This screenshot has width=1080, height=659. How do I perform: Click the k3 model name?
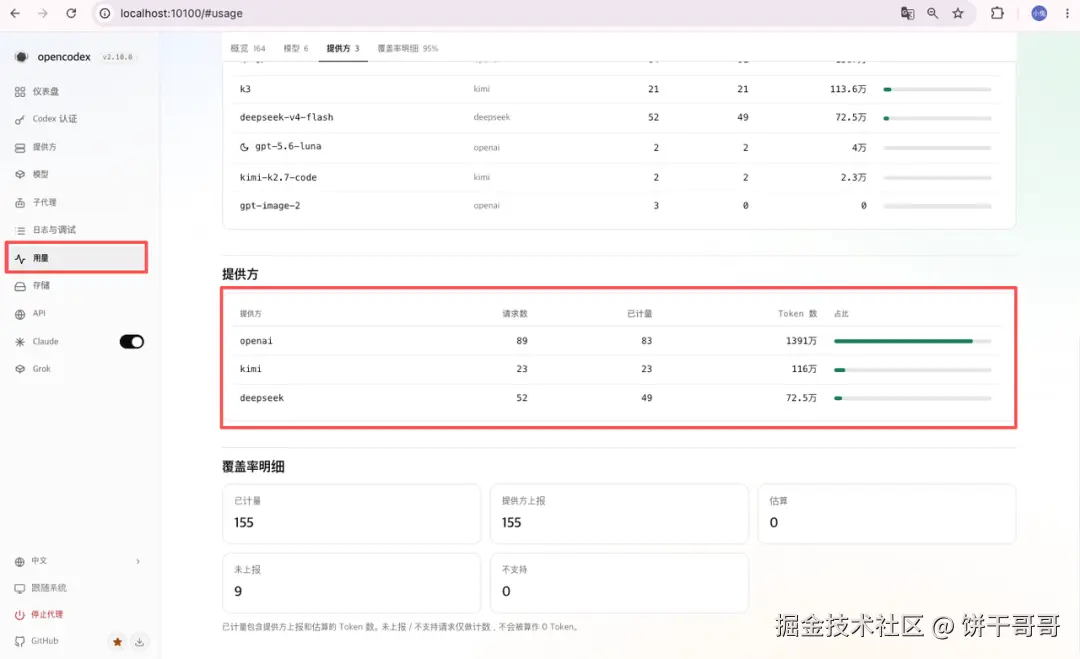[x=245, y=89]
